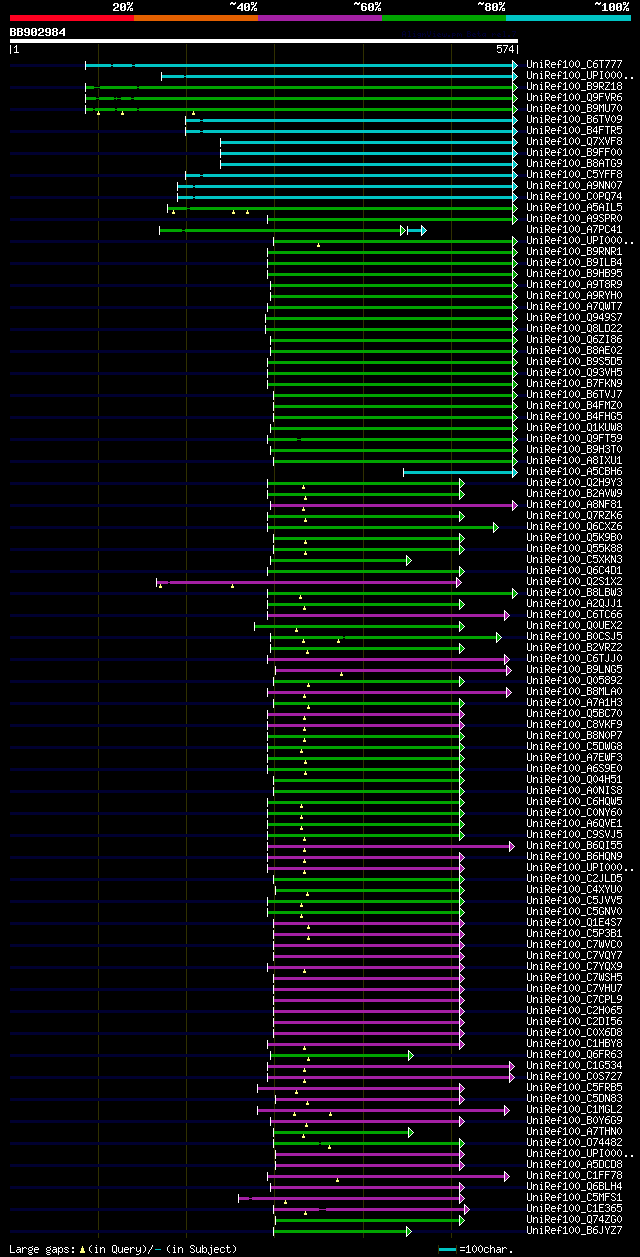Click the cyan ~100% legend color segment
The image size is (640, 1257).
click(x=568, y=18)
